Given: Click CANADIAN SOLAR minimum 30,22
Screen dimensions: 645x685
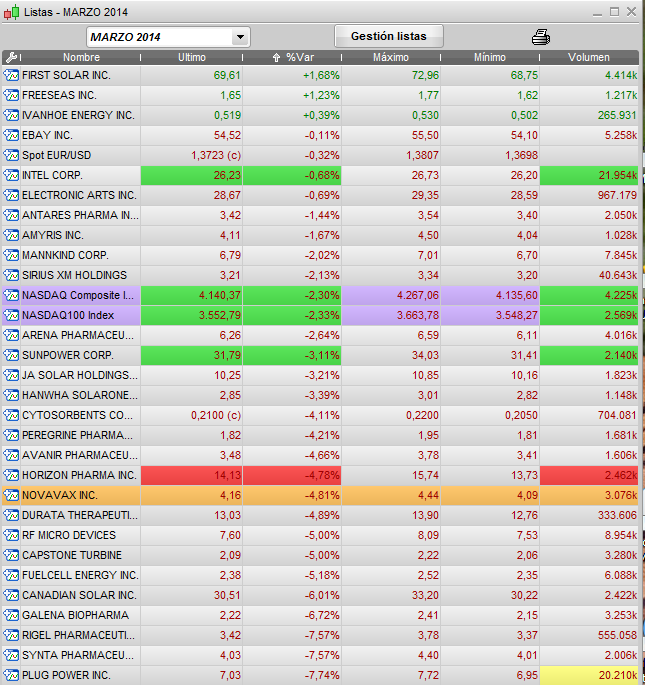Looking at the screenshot, I should coord(490,595).
